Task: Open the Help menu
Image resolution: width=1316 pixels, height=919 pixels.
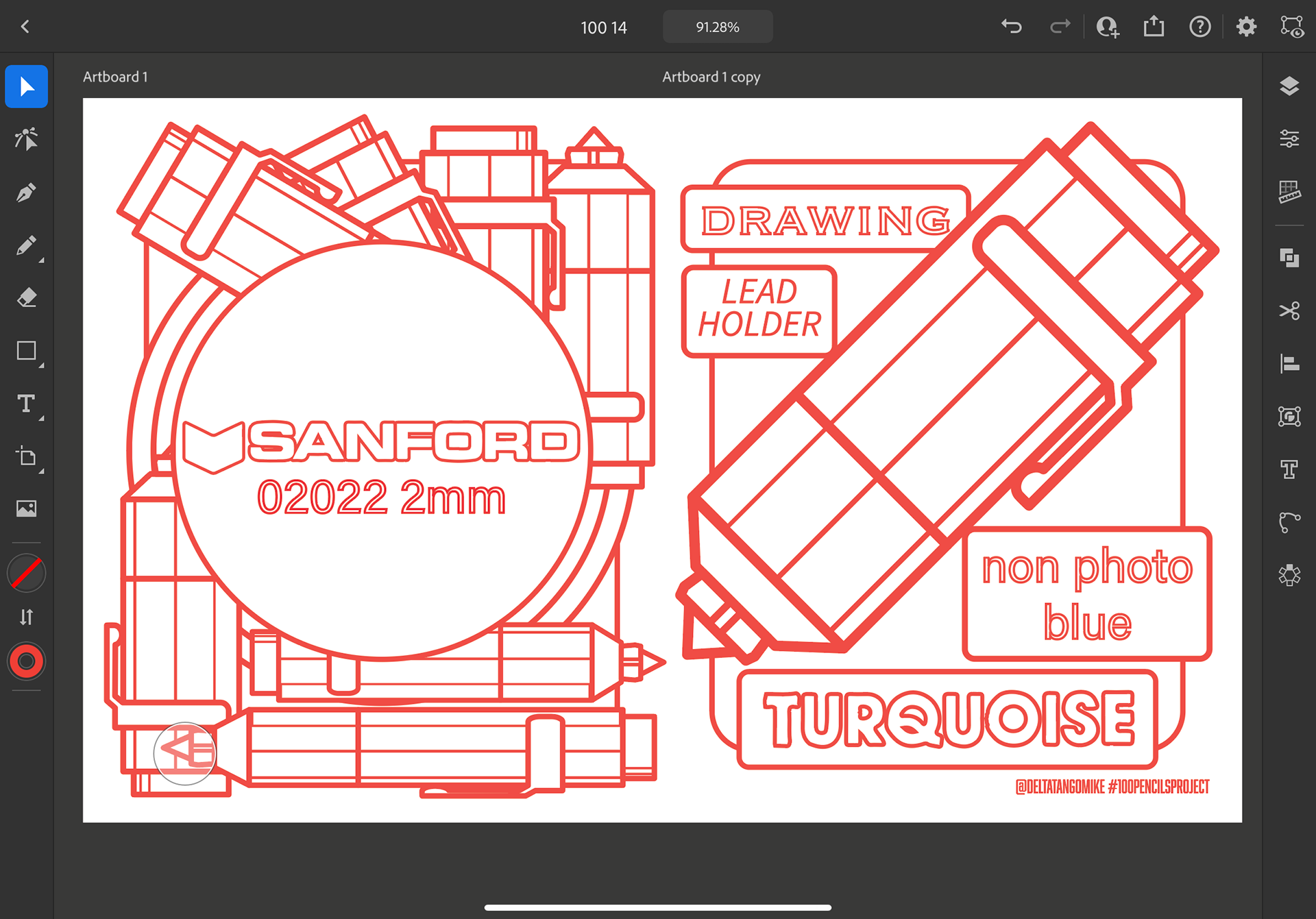Action: click(1200, 27)
